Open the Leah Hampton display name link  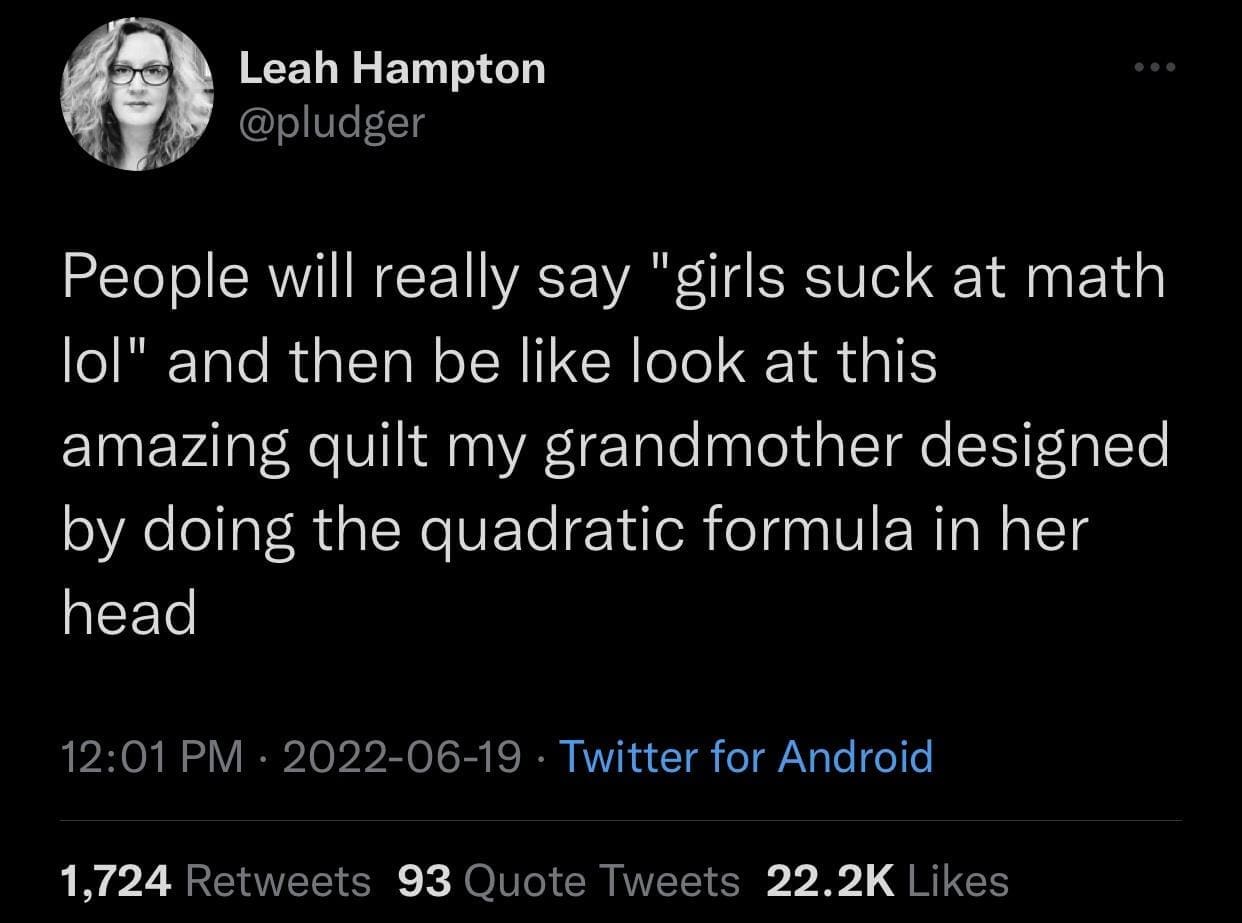click(x=392, y=69)
